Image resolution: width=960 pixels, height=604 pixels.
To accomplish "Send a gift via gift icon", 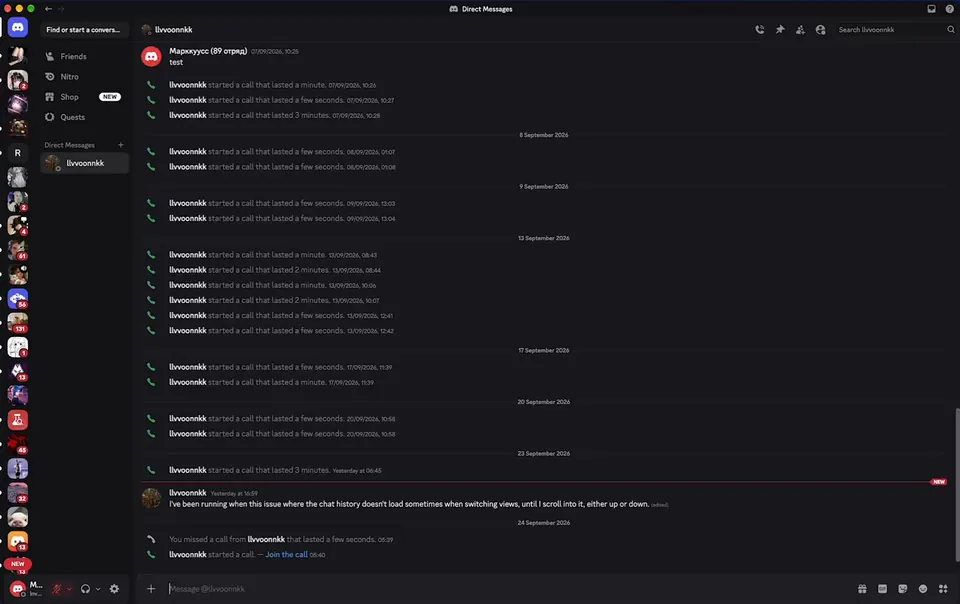I will tap(862, 589).
